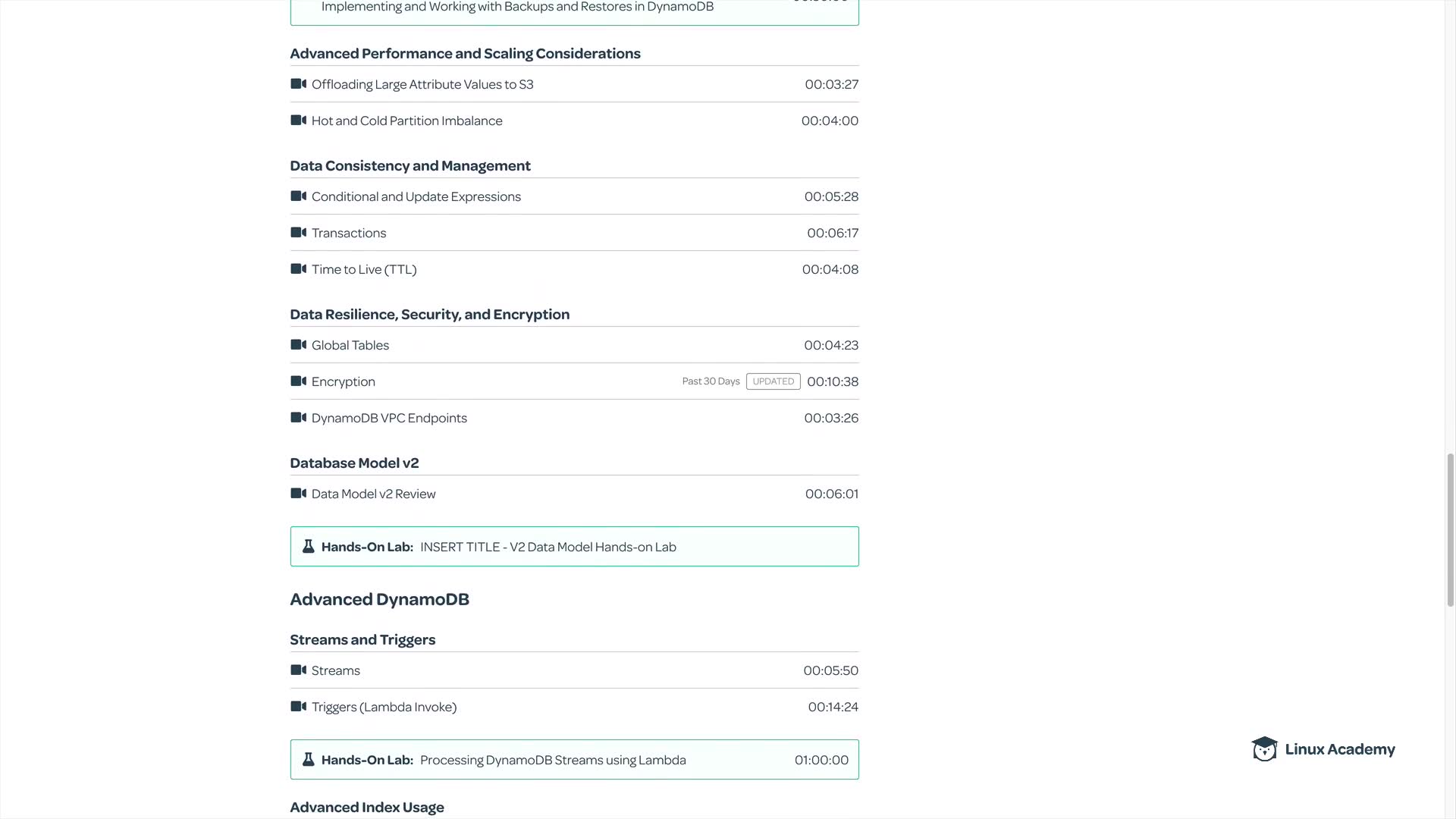Open Conditional and Update Expressions lesson
The height and width of the screenshot is (819, 1456).
[x=416, y=197]
